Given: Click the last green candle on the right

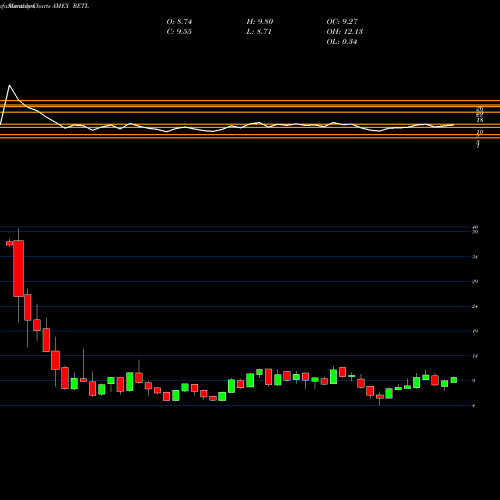Looking at the screenshot, I should (x=454, y=380).
